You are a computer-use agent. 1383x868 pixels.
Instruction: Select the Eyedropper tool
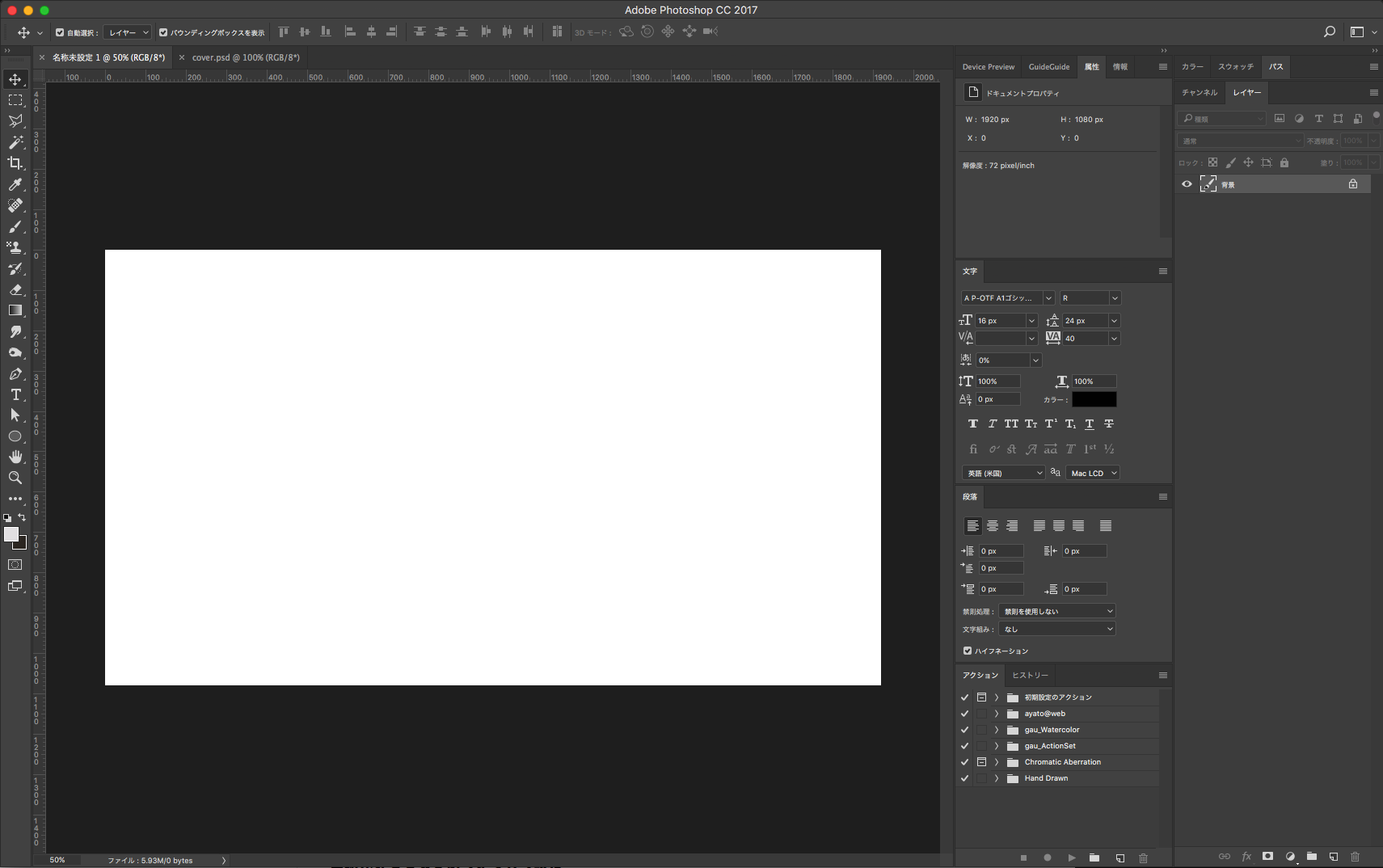point(15,184)
